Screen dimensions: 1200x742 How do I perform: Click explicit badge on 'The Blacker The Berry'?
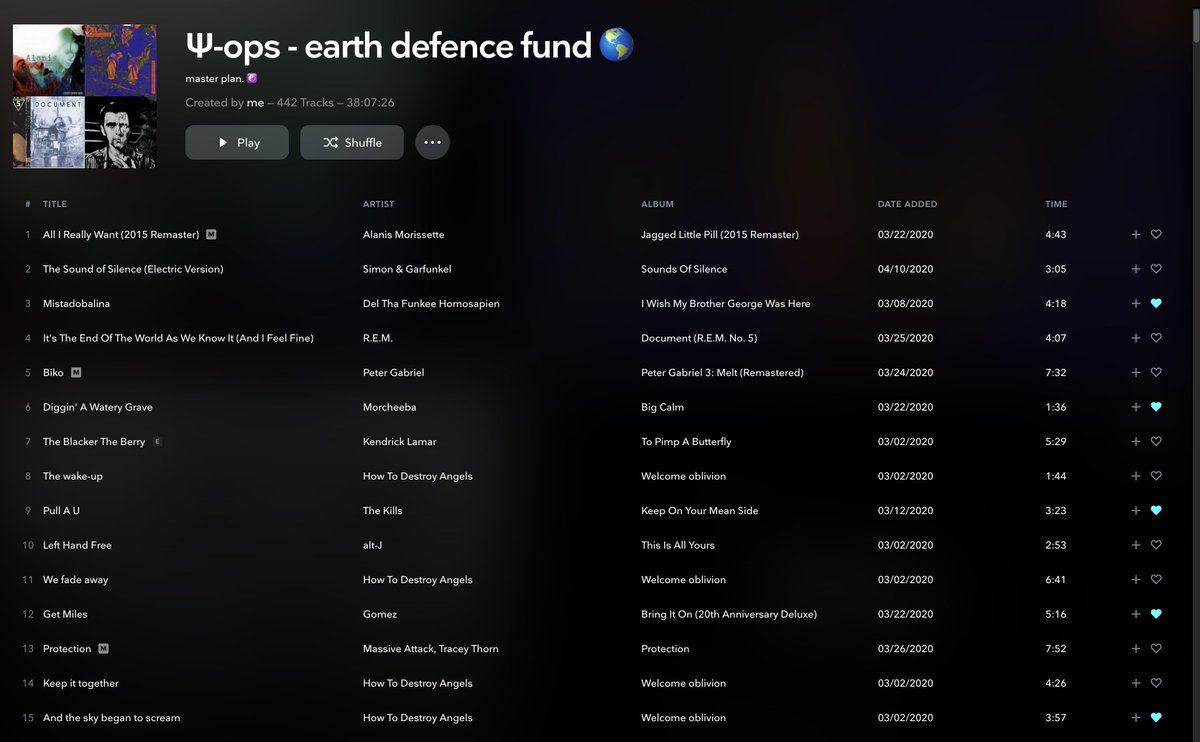158,442
